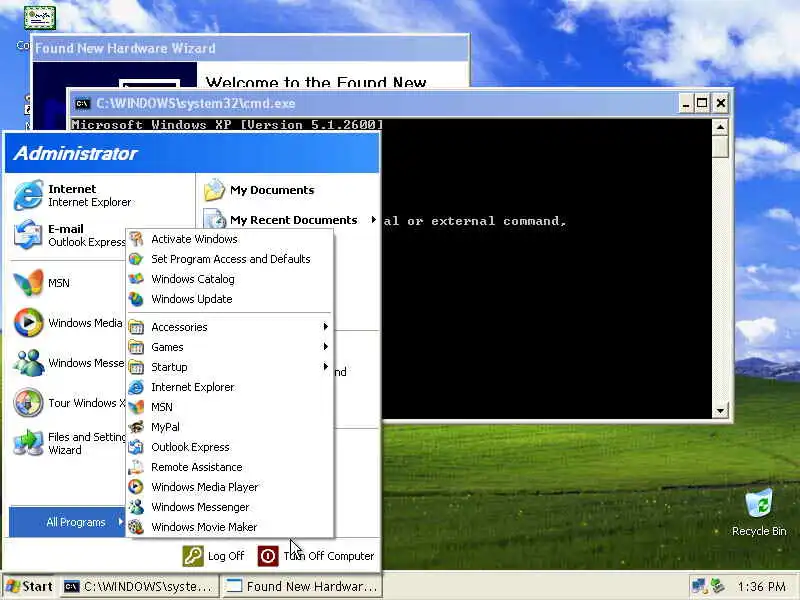Open Remote Assistance
This screenshot has height=600, width=800.
(230, 467)
